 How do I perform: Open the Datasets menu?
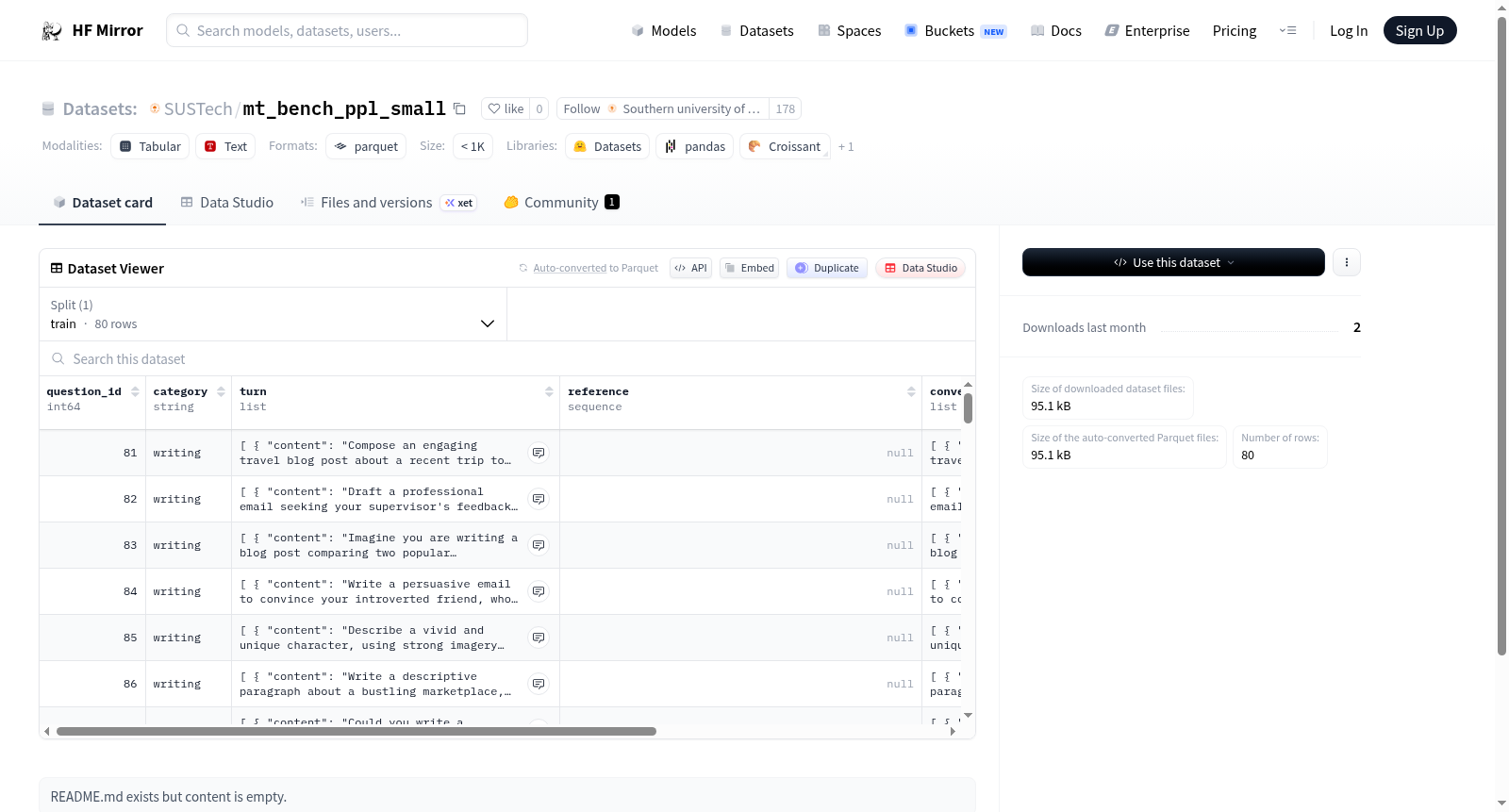click(x=756, y=31)
